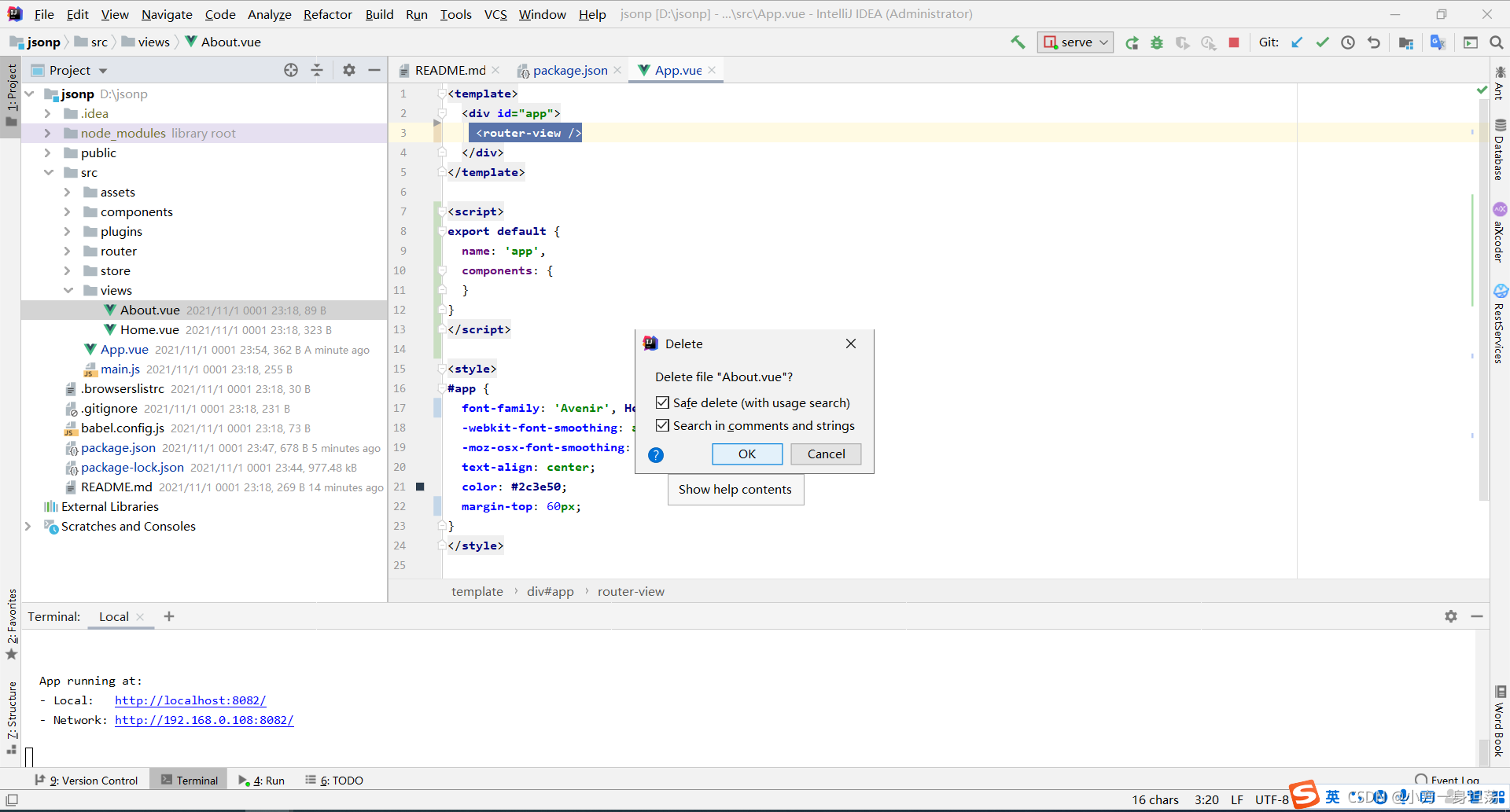Close the App.vue editor tab

(712, 70)
